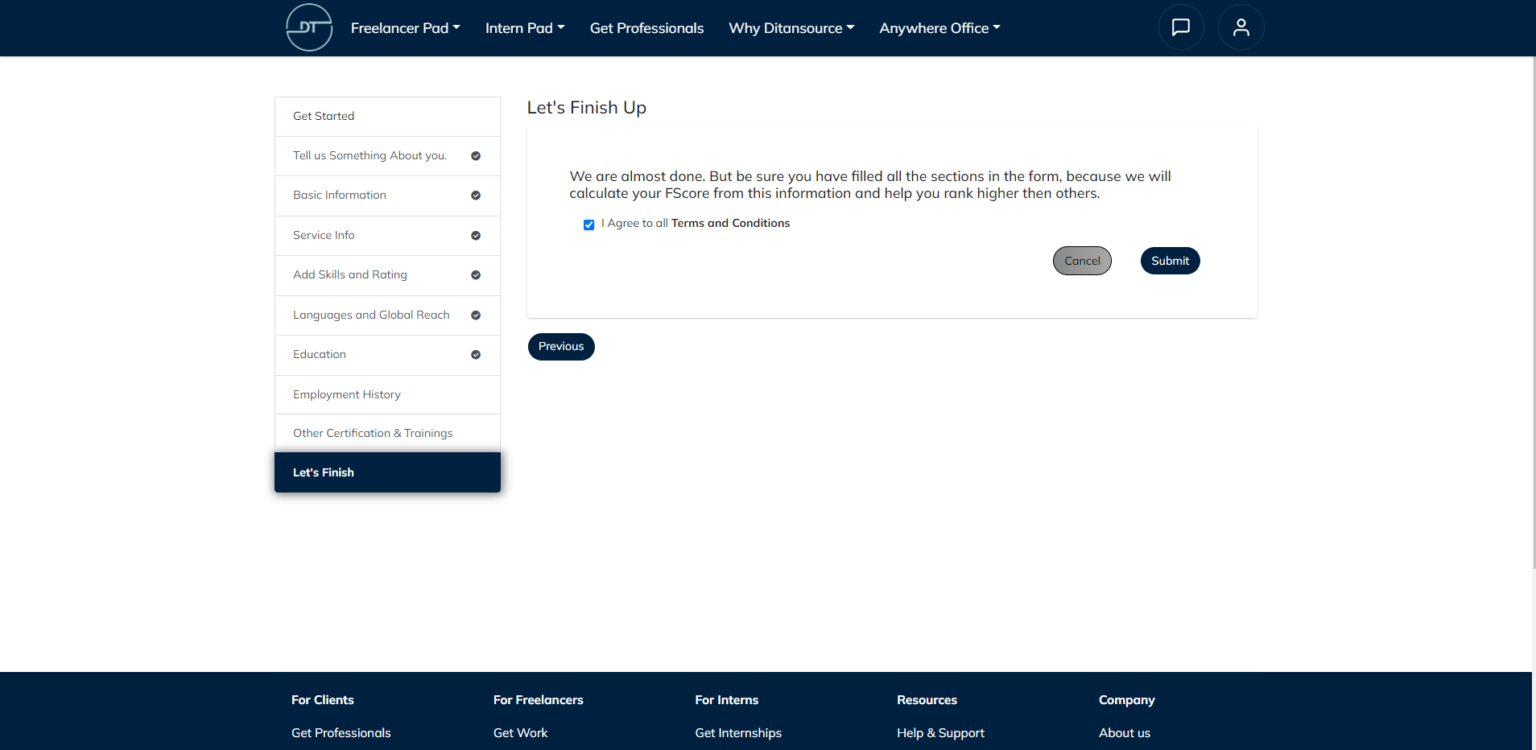The image size is (1536, 750).
Task: Click Previous to go back a step
Action: 561,346
